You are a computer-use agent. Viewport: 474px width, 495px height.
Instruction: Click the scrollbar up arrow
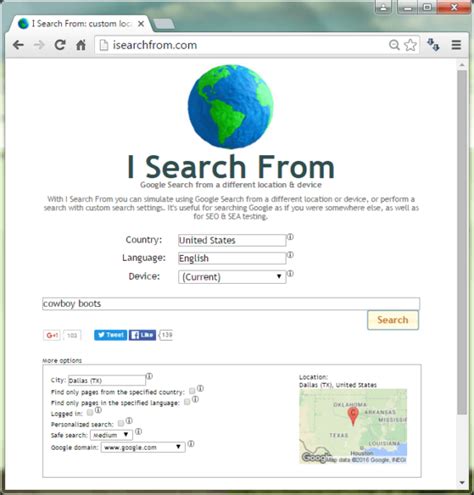[462, 65]
